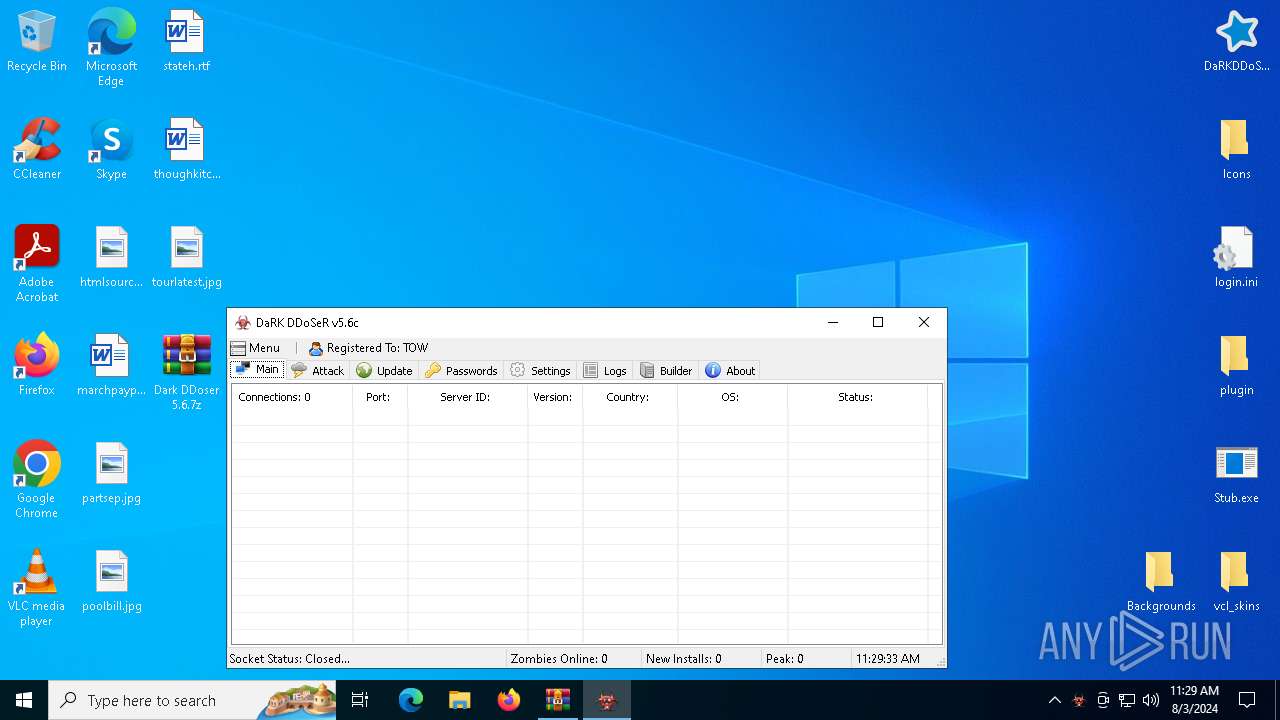Select the Backgrounds folder on desktop
This screenshot has width=1280, height=720.
[1161, 582]
